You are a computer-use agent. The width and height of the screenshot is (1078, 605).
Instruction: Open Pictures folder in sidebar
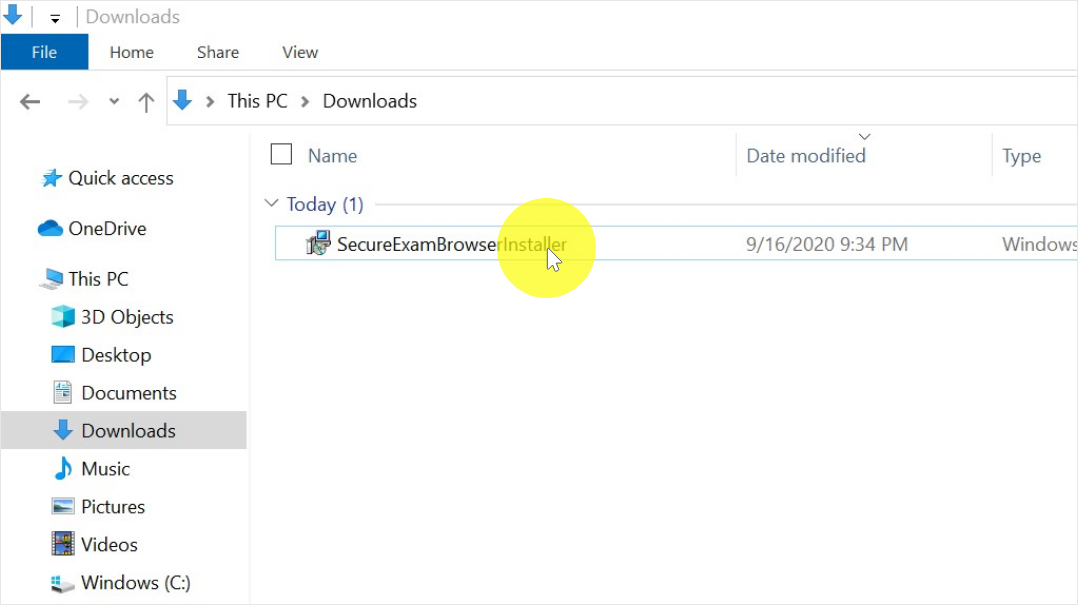(113, 507)
